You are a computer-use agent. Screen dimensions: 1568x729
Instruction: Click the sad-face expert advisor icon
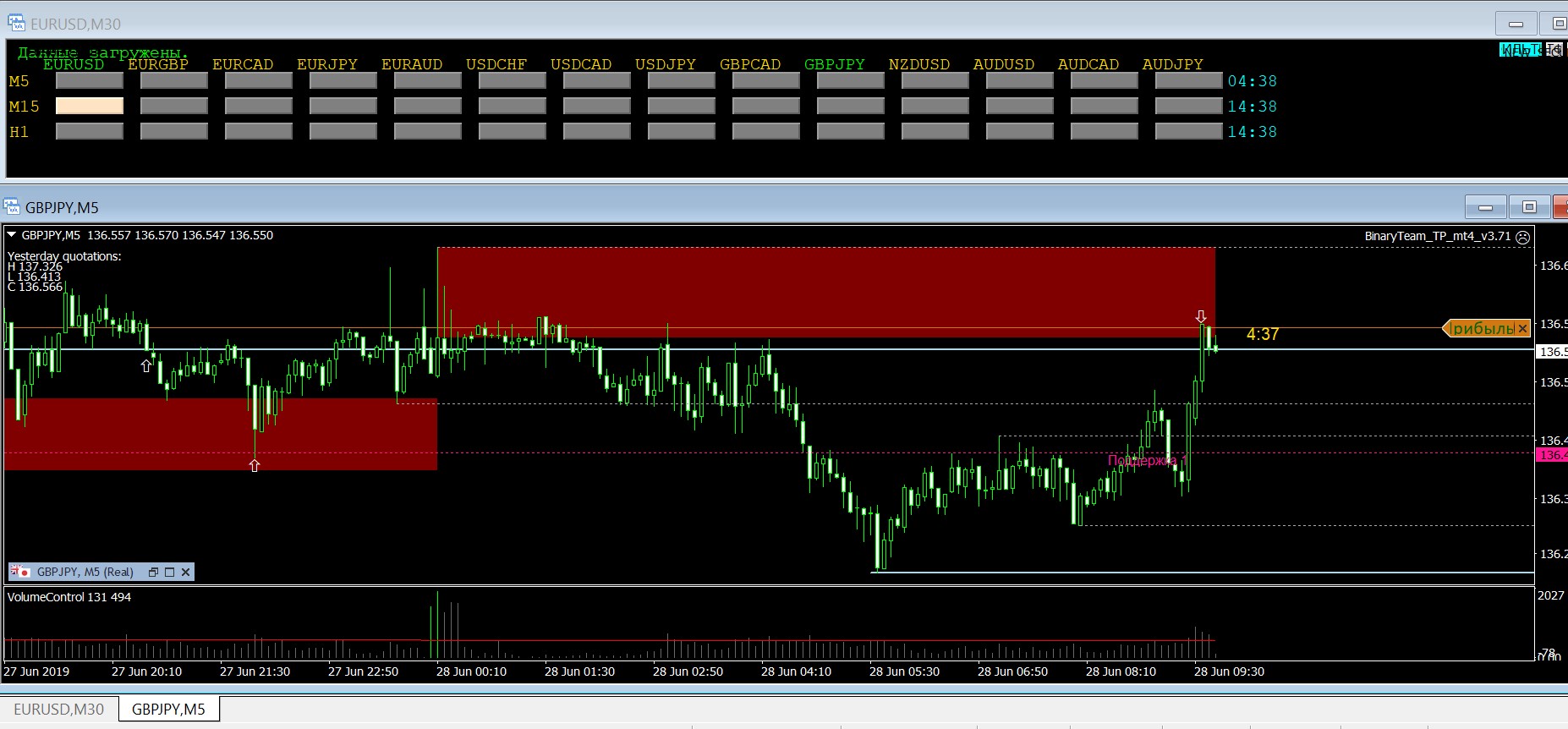tap(1522, 237)
